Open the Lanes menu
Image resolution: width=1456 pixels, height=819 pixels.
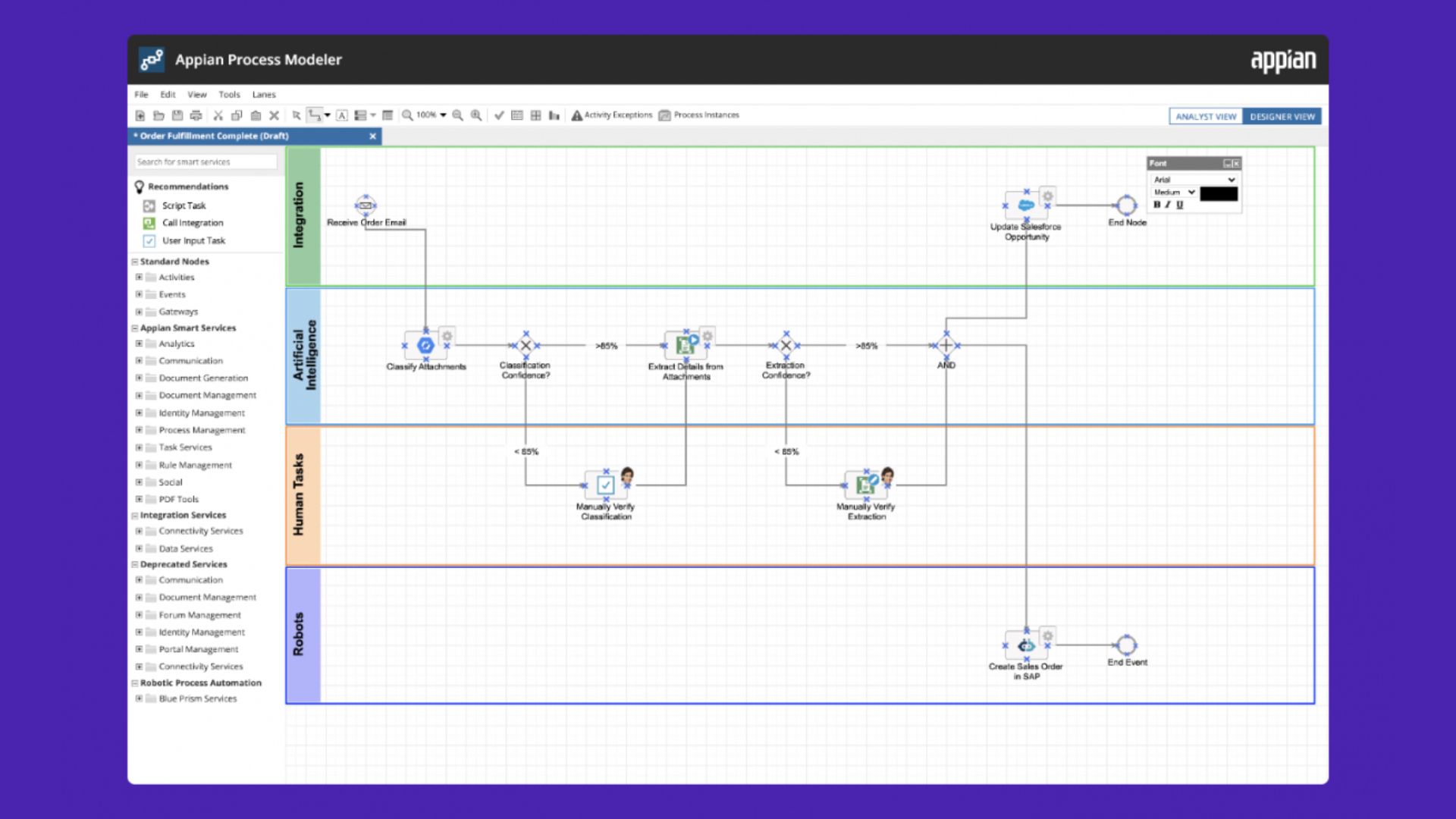[x=264, y=95]
